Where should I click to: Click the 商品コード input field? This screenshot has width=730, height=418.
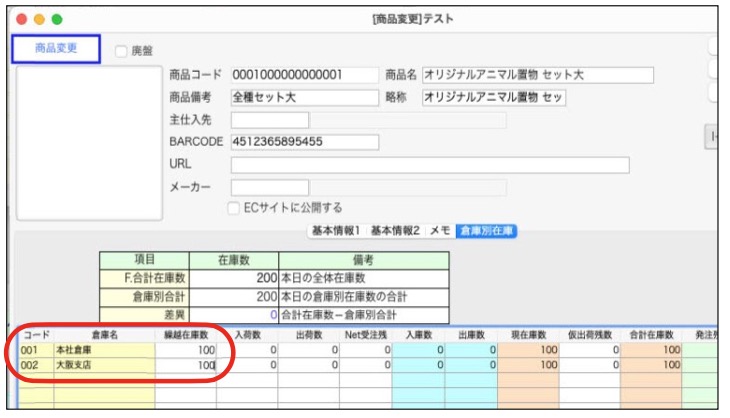303,75
